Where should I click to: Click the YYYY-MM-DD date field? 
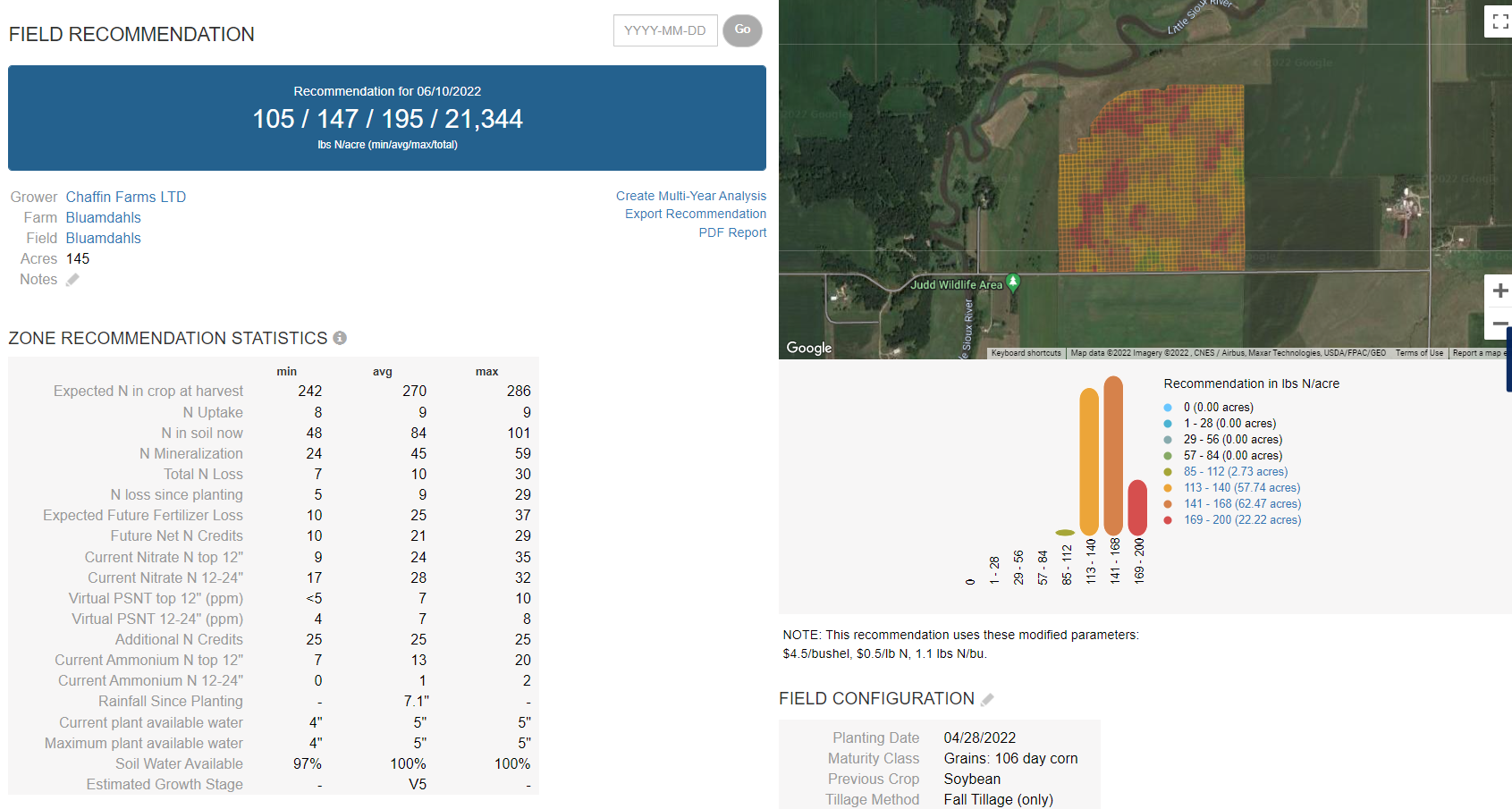coord(665,30)
